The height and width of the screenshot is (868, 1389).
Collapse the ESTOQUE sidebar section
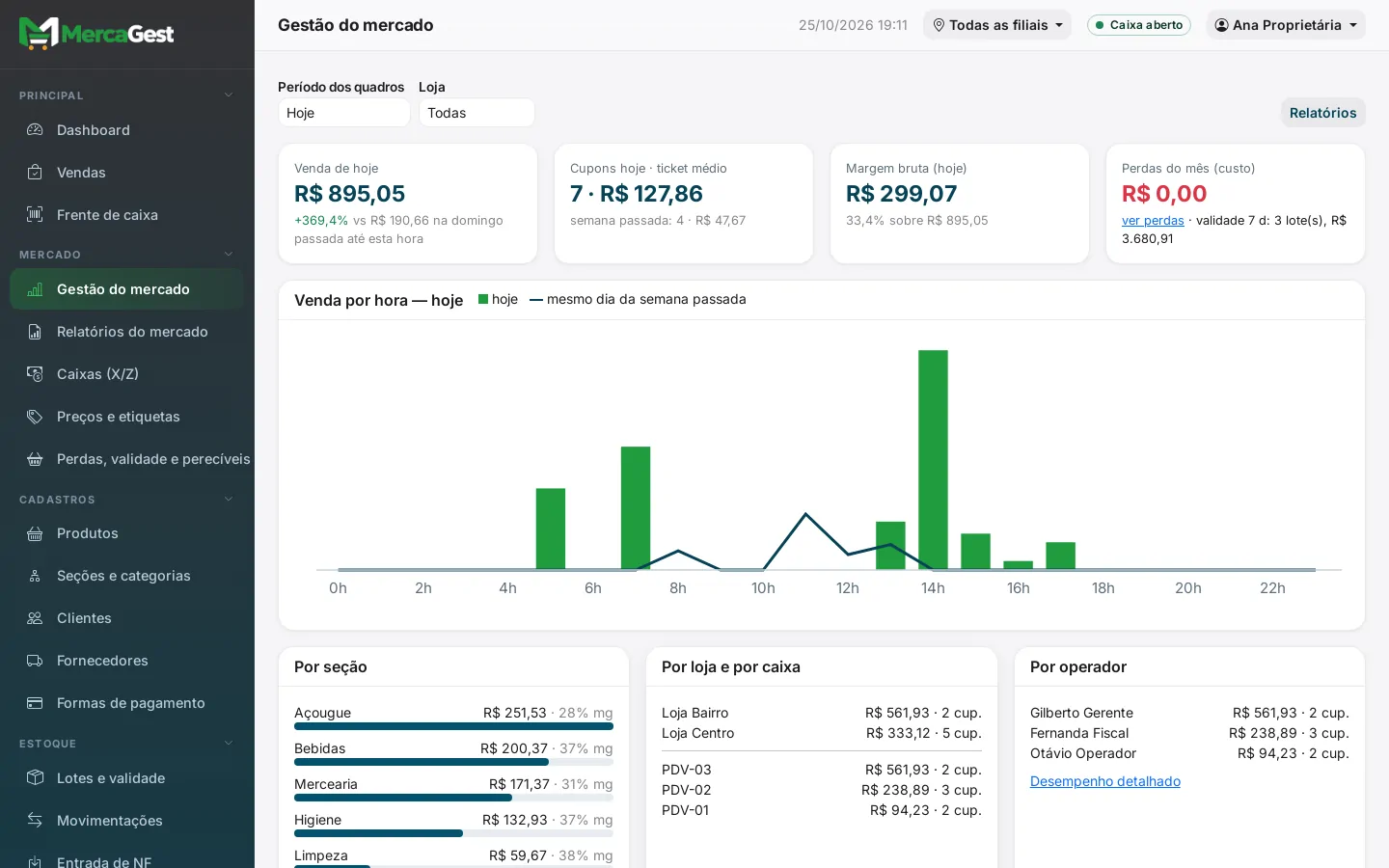pos(229,744)
